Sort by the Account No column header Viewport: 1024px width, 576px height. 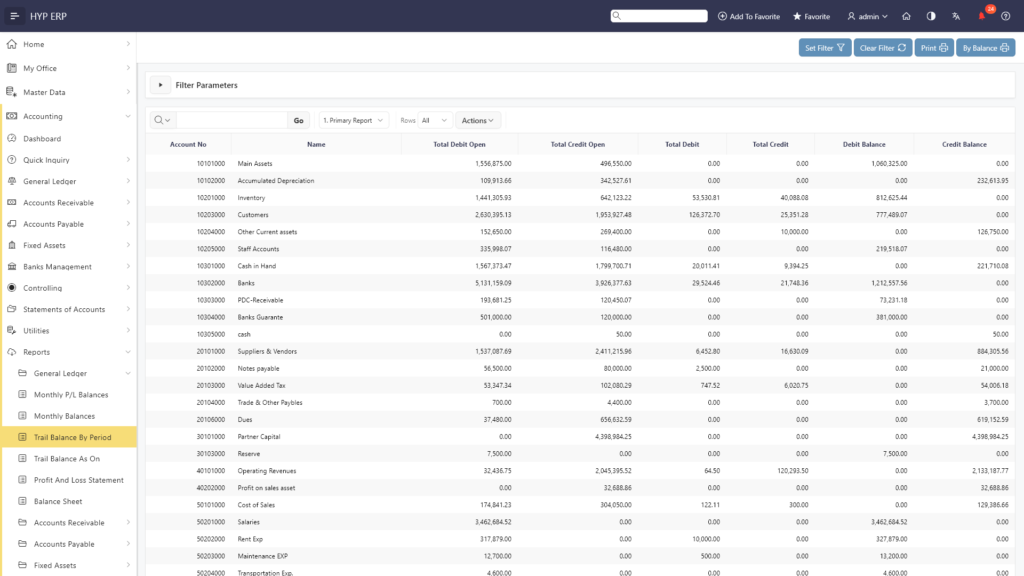pyautogui.click(x=188, y=144)
